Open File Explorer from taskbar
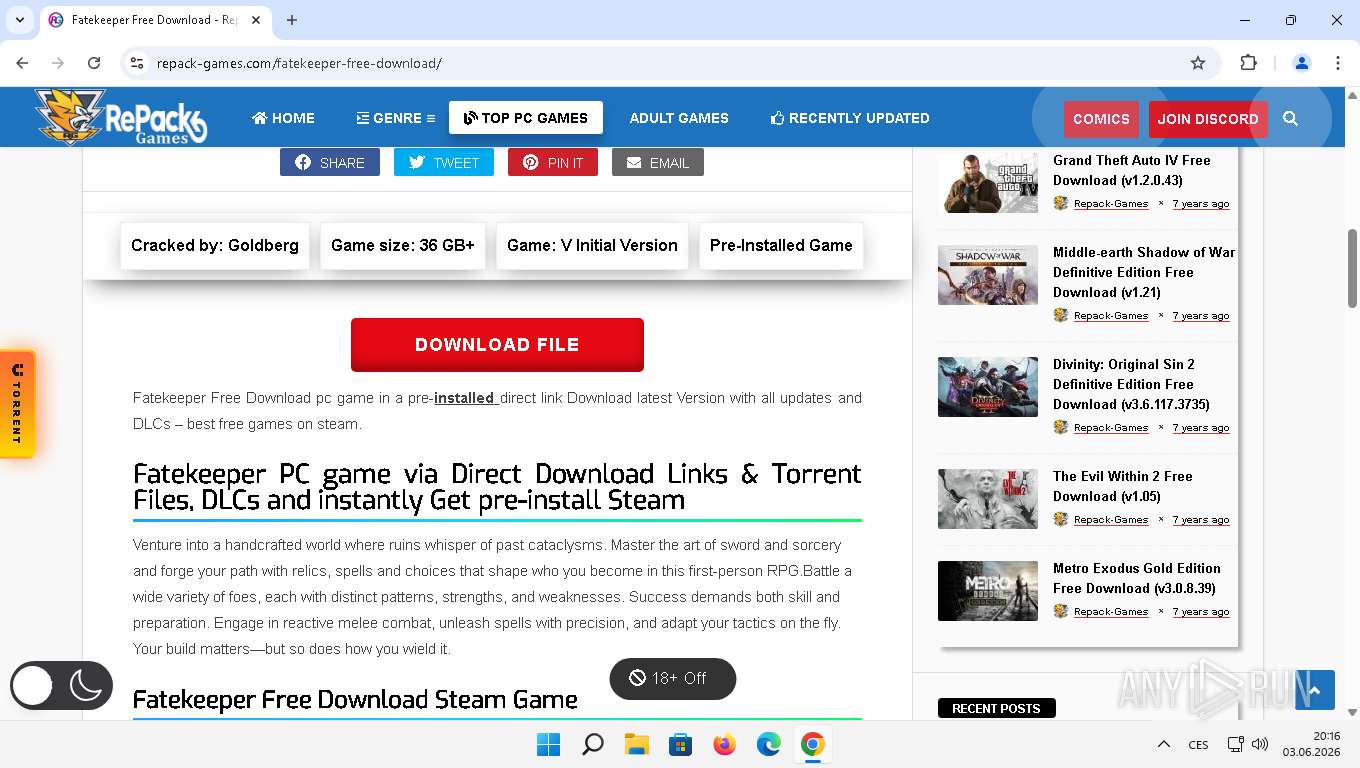The image size is (1360, 768). point(637,744)
